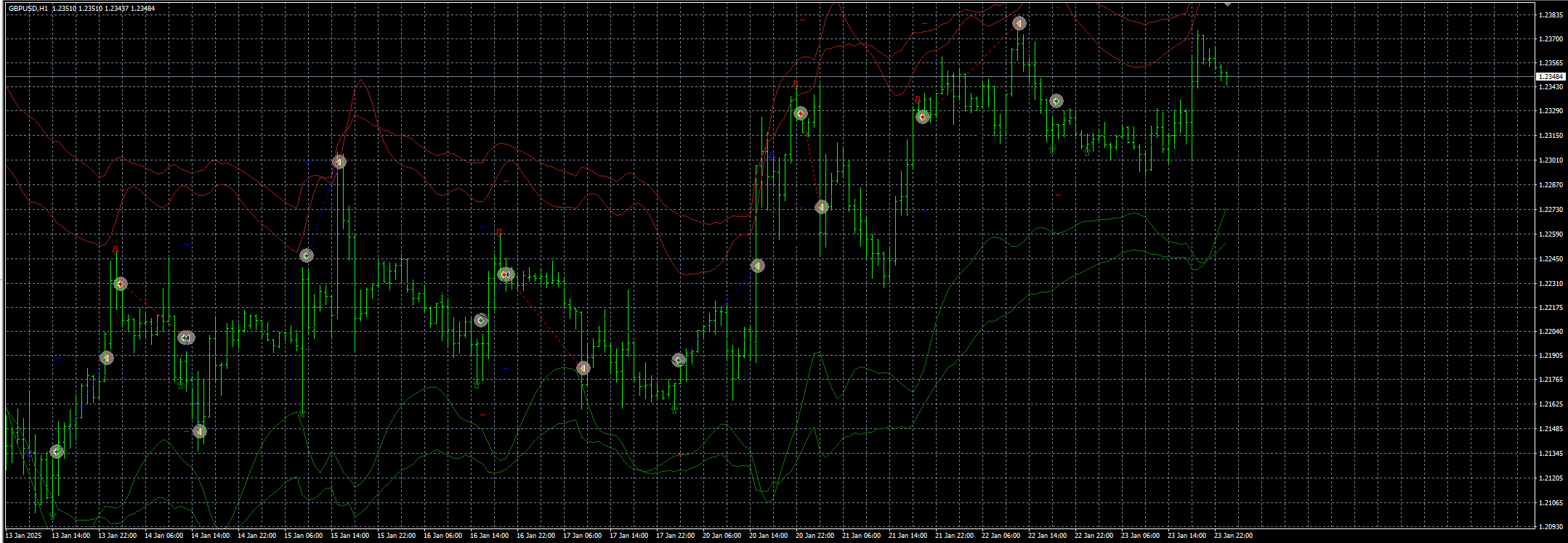
Task: Select the orange close marker at 15 Jan 14:00 peak
Action: click(x=339, y=162)
